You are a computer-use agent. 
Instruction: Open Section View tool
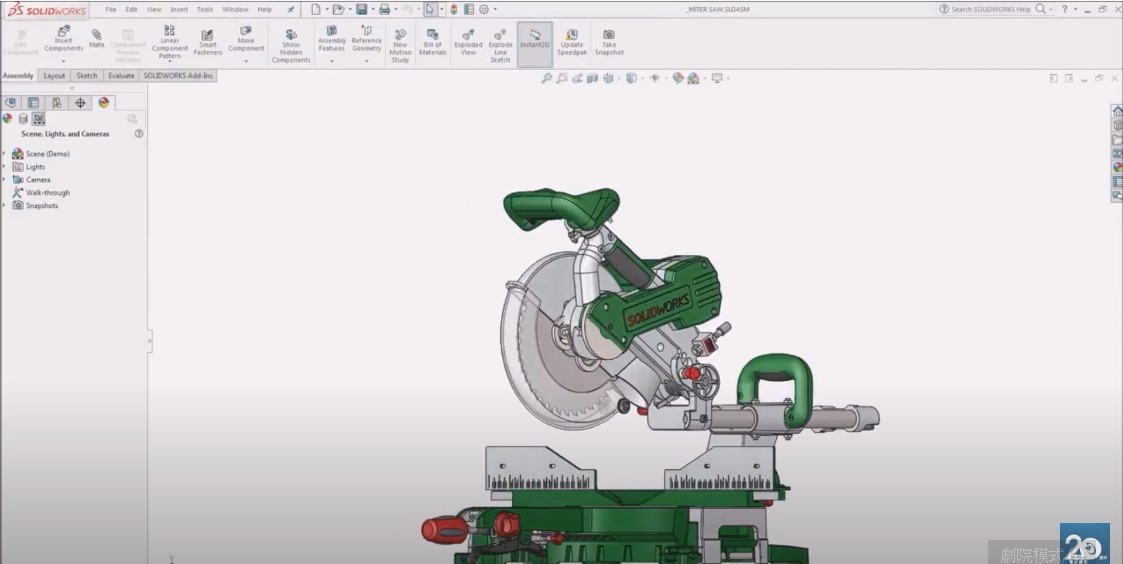592,78
